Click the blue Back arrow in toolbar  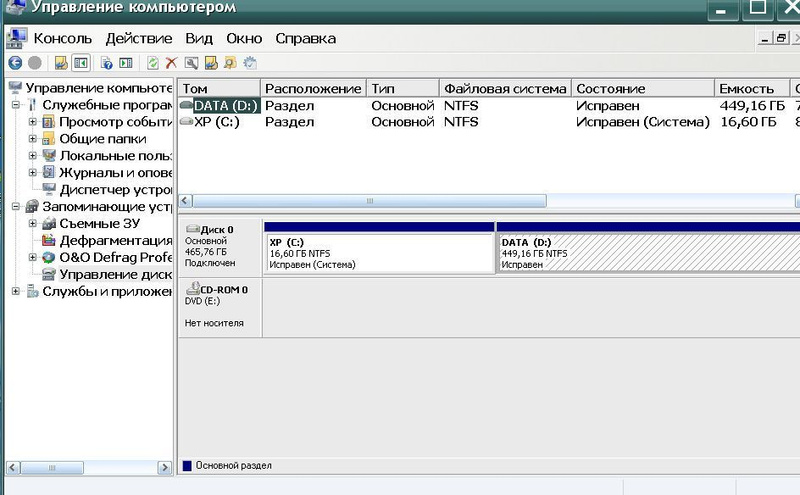point(15,62)
